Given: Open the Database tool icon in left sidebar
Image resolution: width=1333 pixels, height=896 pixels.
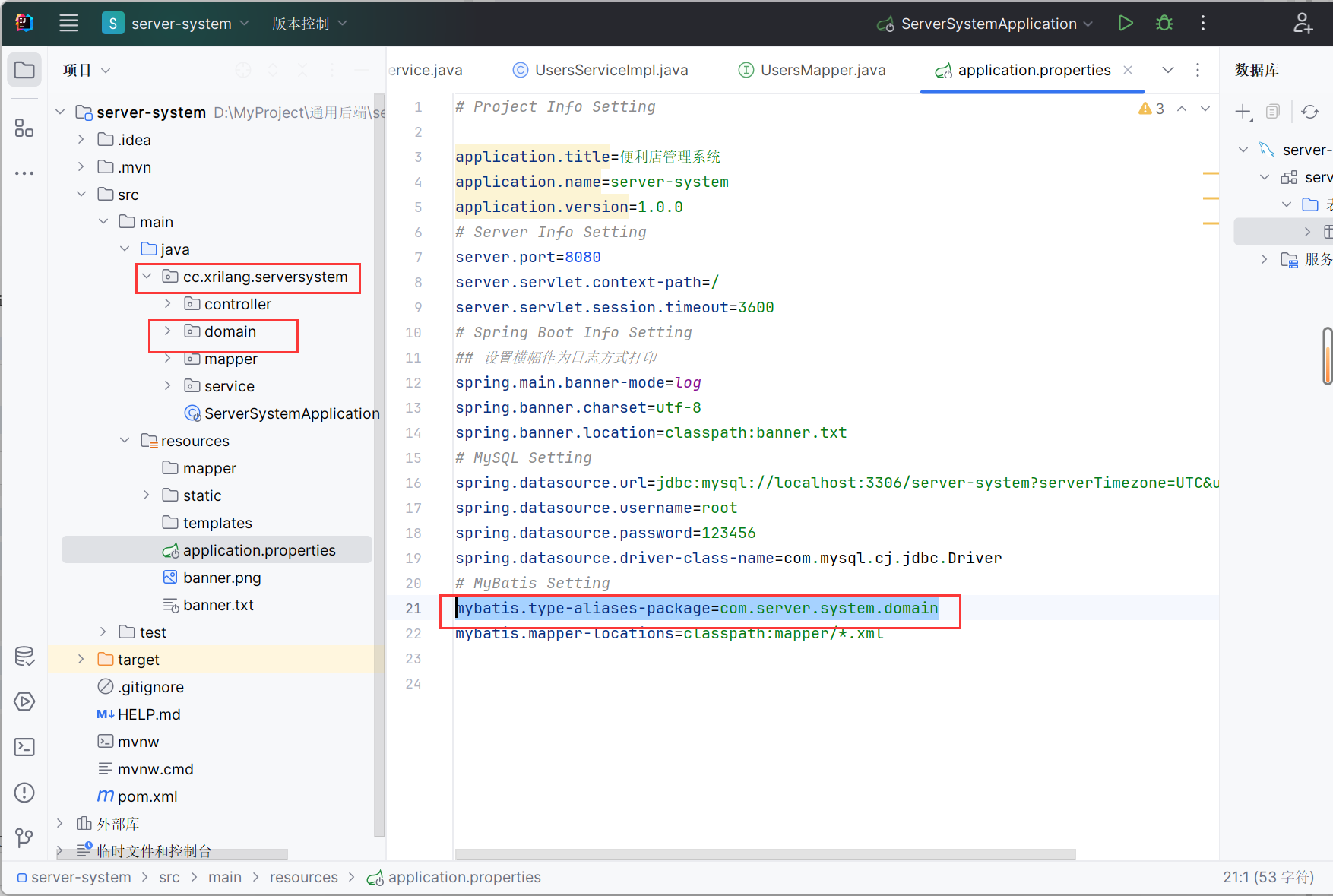Looking at the screenshot, I should (x=24, y=656).
